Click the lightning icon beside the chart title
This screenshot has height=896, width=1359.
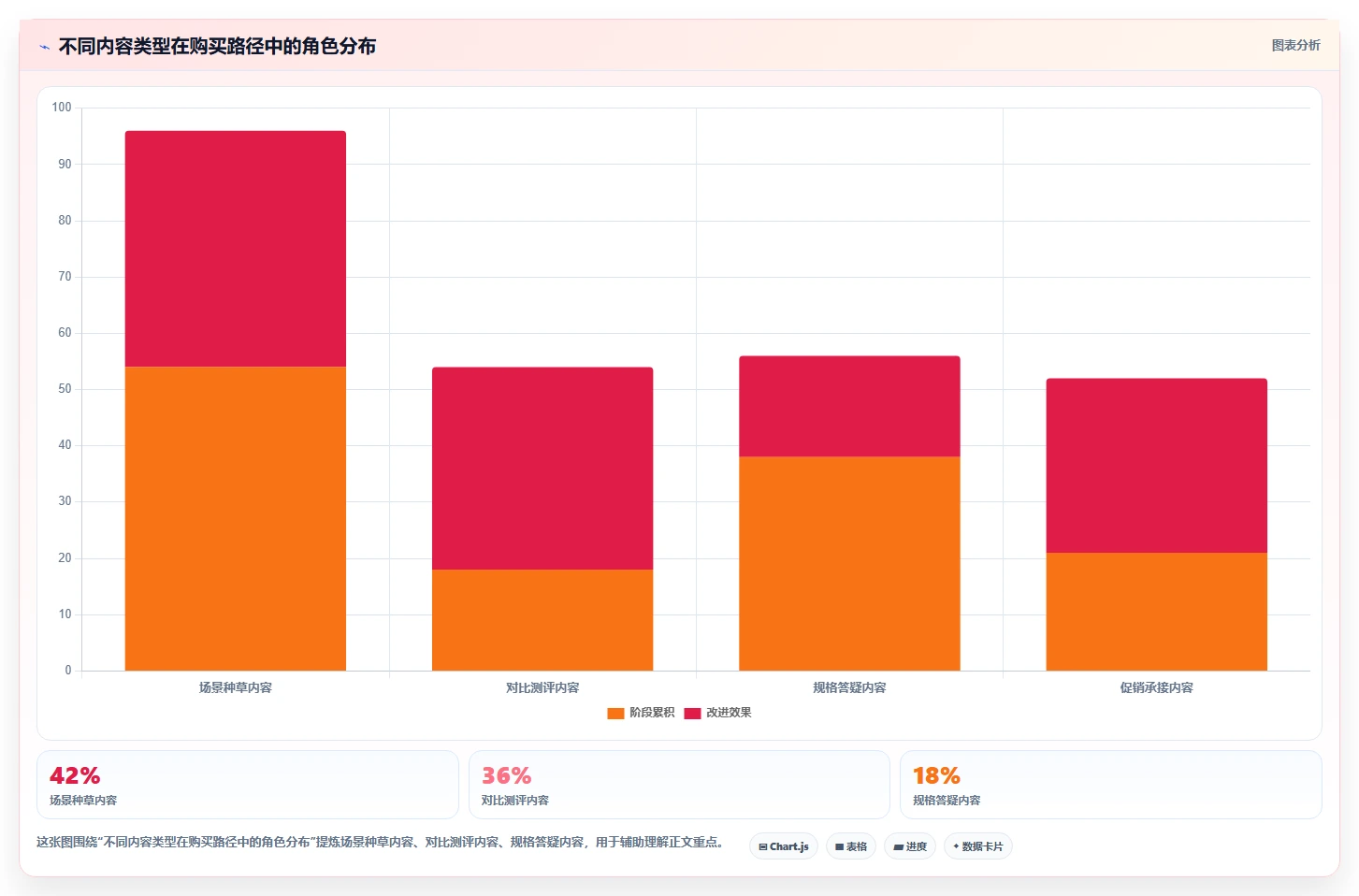pyautogui.click(x=44, y=47)
